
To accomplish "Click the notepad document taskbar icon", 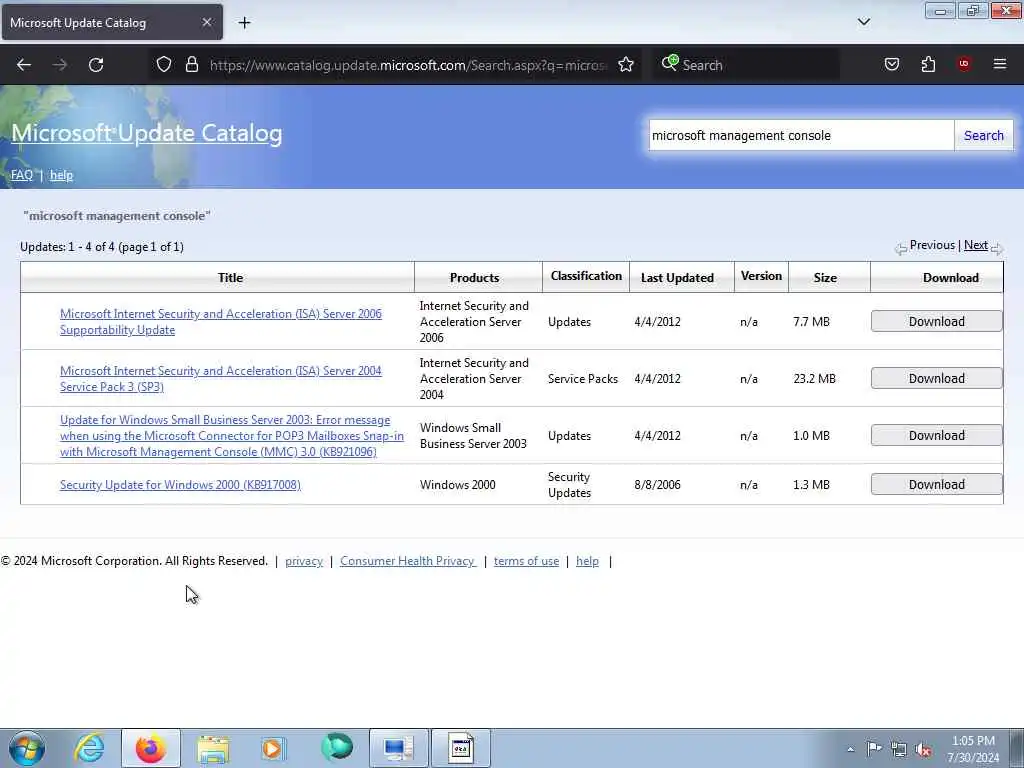I will pyautogui.click(x=460, y=748).
